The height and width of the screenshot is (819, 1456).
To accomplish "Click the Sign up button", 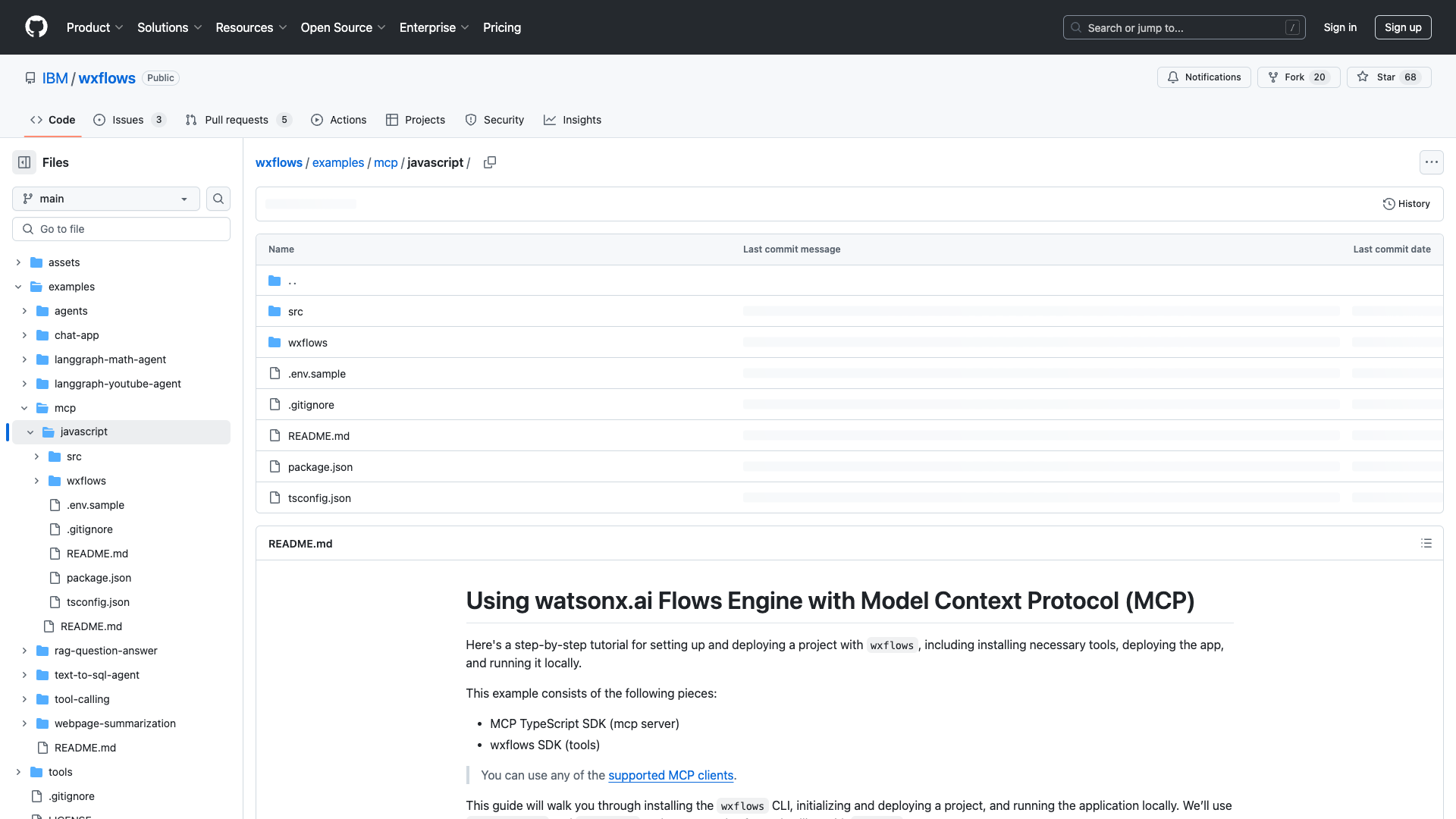I will coord(1402,27).
